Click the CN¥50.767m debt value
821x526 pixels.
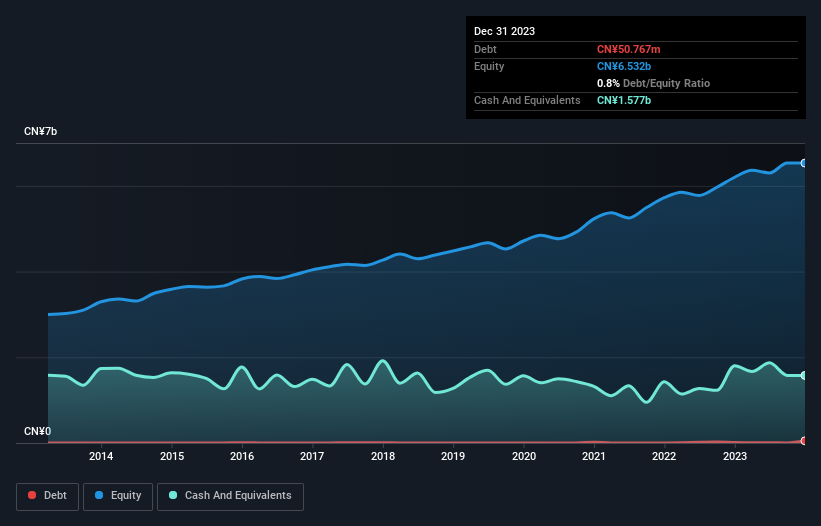click(x=628, y=49)
